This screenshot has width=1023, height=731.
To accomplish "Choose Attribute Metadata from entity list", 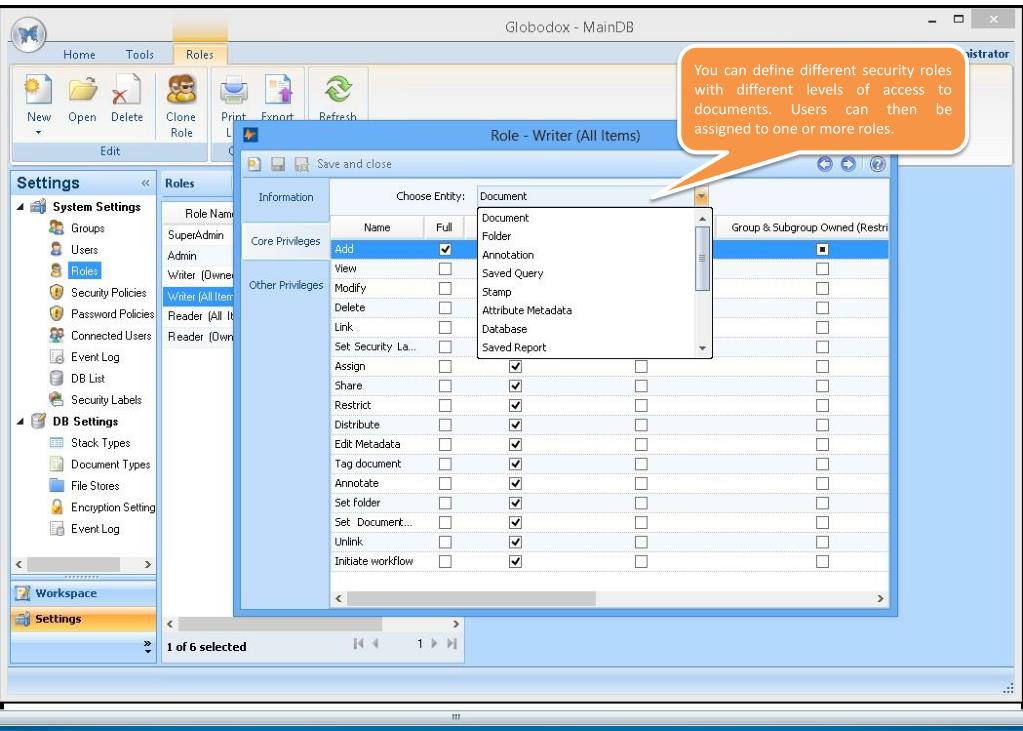I will 587,311.
